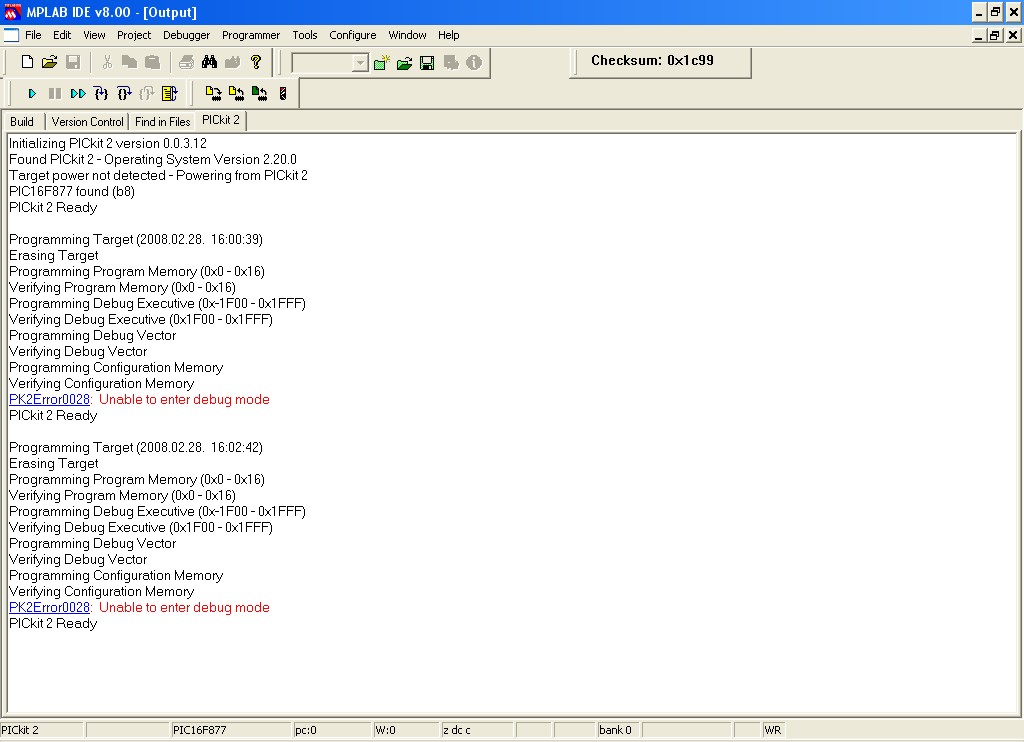Click the Program Target Device icon
This screenshot has height=742, width=1024.
pyautogui.click(x=213, y=94)
